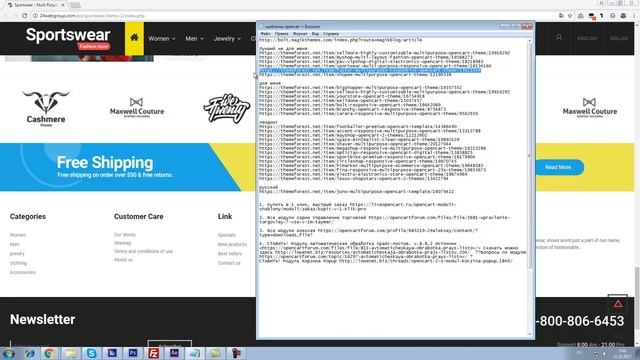Screen dimensions: 640x360
Task: Open After Effects from the taskbar
Action: 174,353
